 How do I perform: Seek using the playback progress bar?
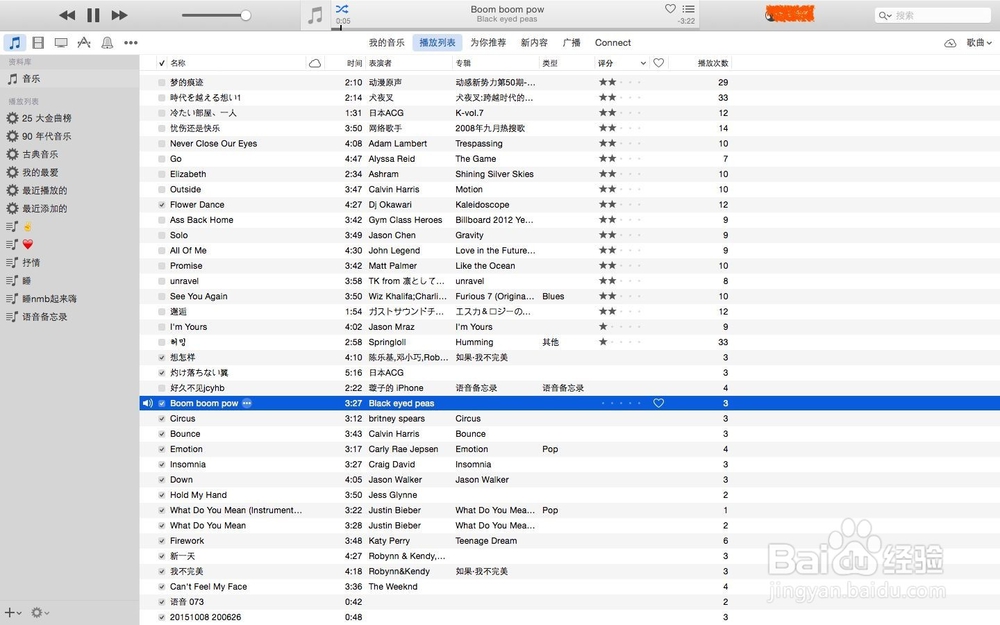(x=515, y=28)
